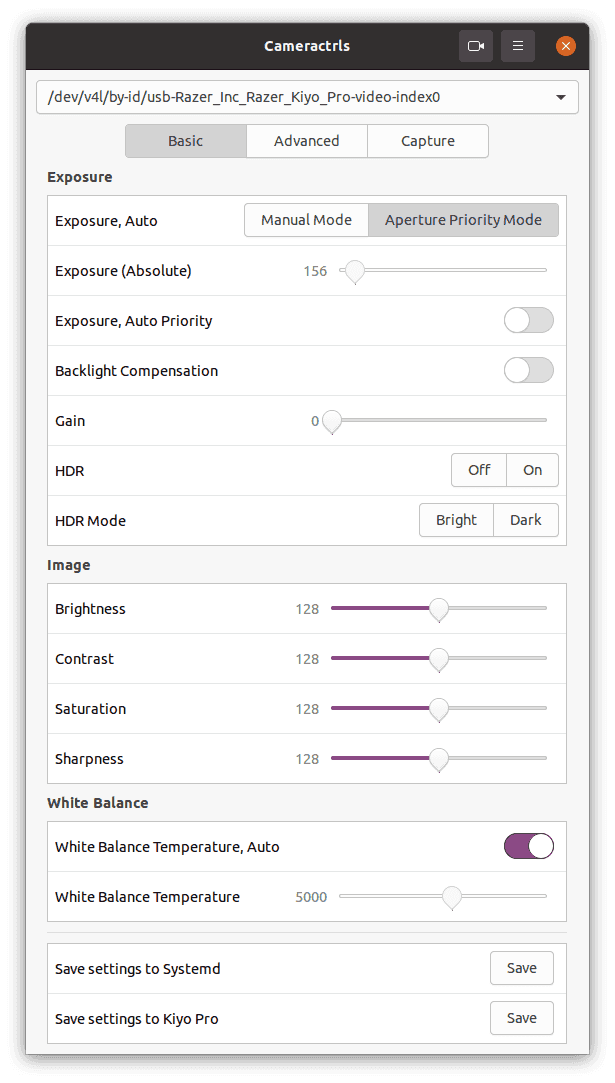615x1083 pixels.
Task: Set HDR Mode to Dark
Action: 526,520
